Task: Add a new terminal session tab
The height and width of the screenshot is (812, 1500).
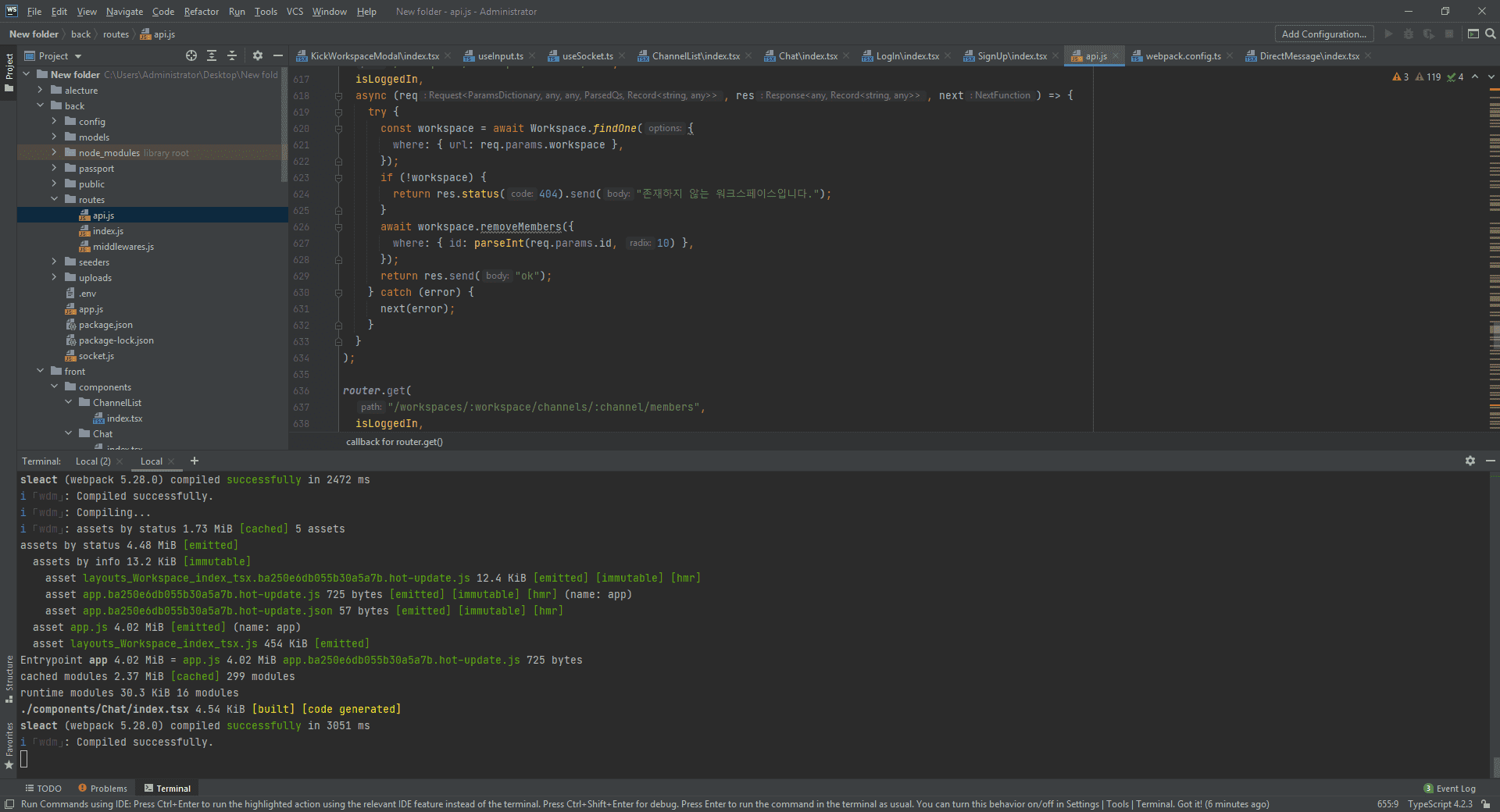Action: (x=195, y=461)
